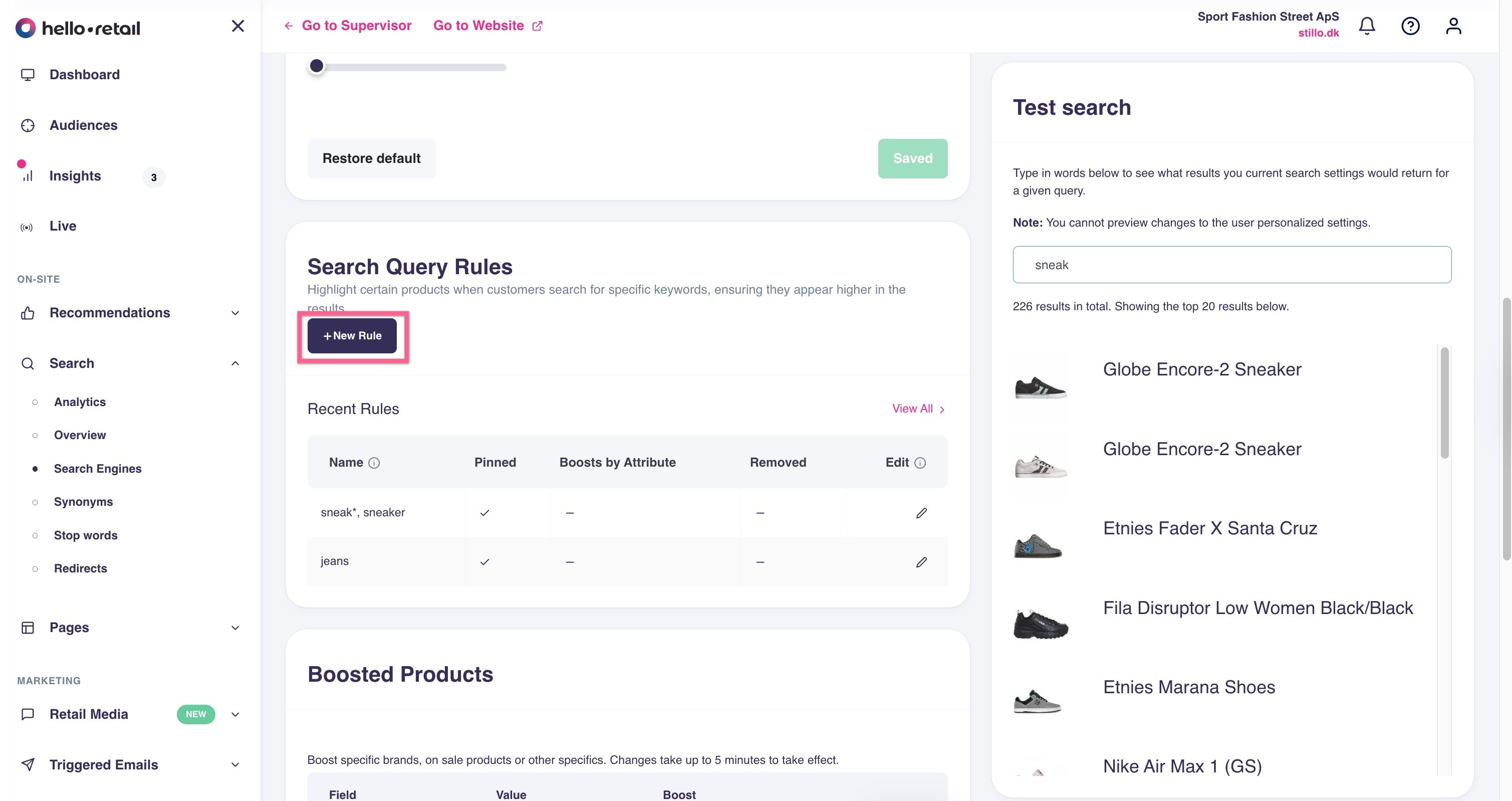Click the info icon beside Name column

coord(374,463)
